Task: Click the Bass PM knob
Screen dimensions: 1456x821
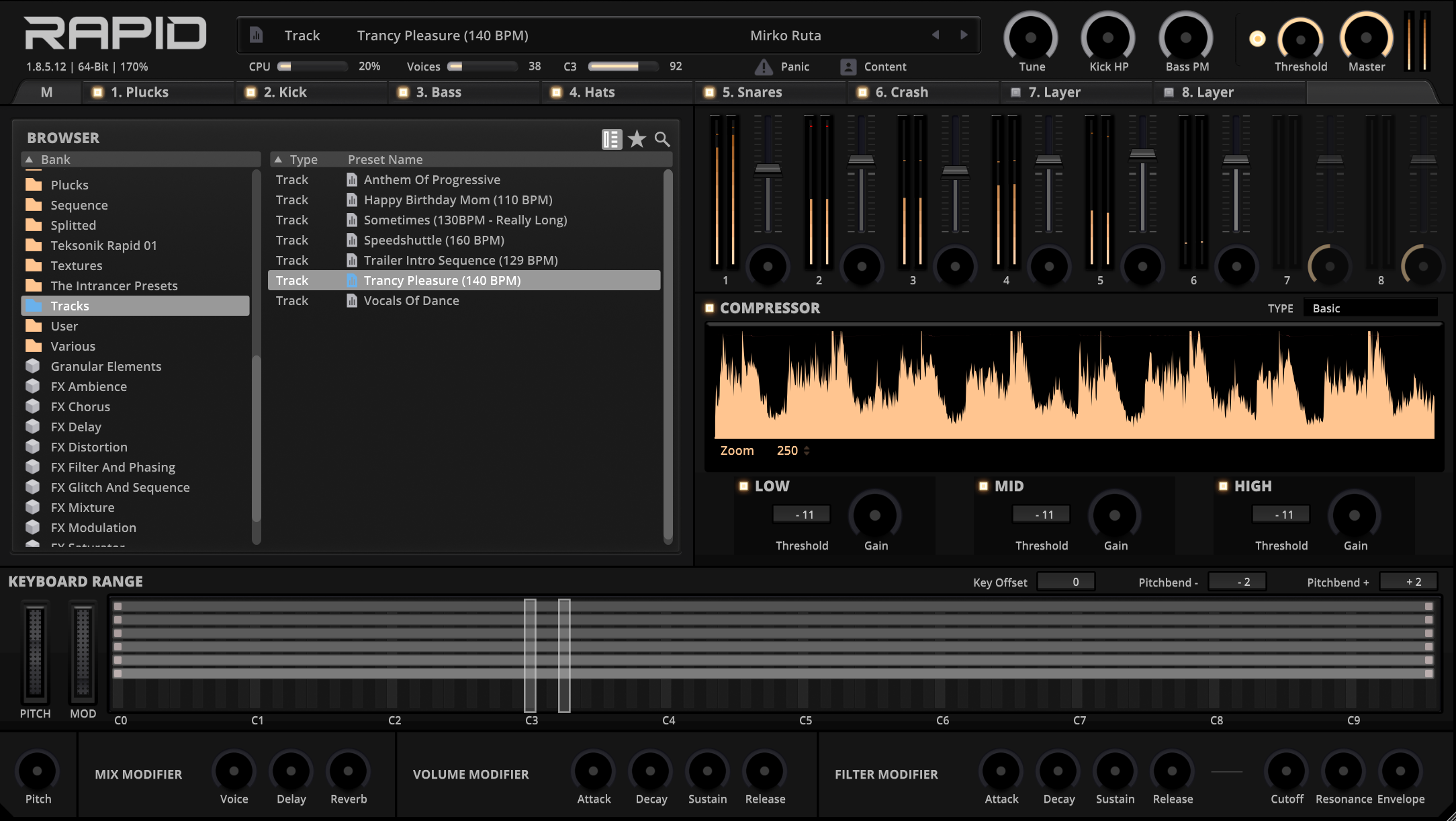Action: pos(1186,37)
